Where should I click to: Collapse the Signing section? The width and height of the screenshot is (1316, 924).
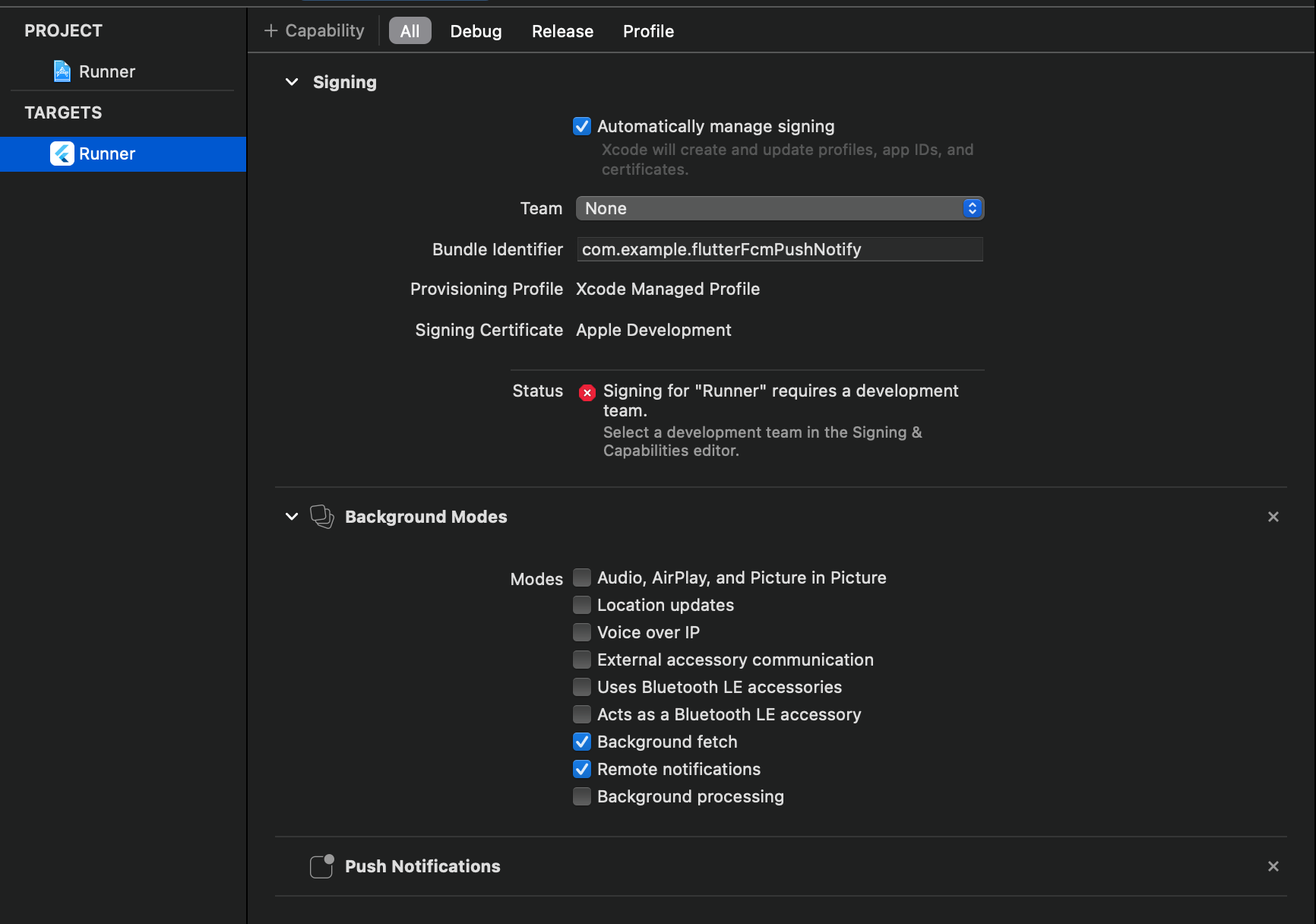pyautogui.click(x=292, y=82)
